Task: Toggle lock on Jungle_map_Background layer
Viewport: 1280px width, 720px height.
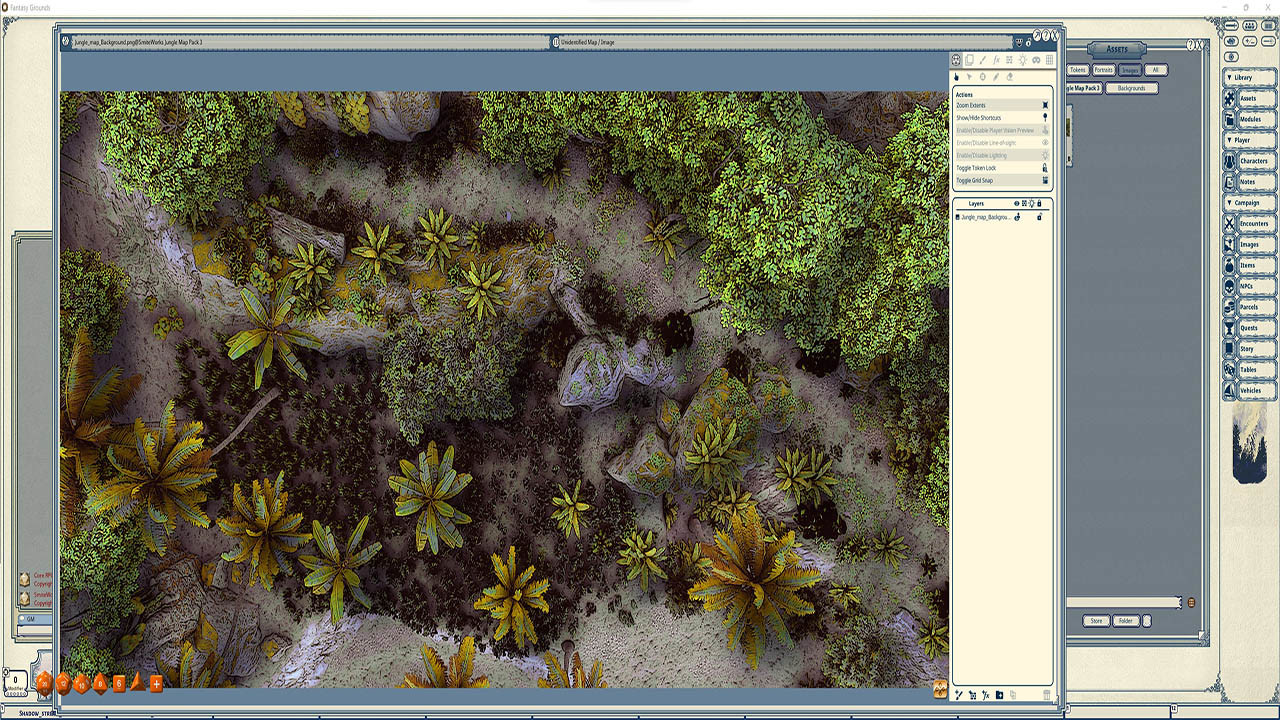Action: [1039, 217]
